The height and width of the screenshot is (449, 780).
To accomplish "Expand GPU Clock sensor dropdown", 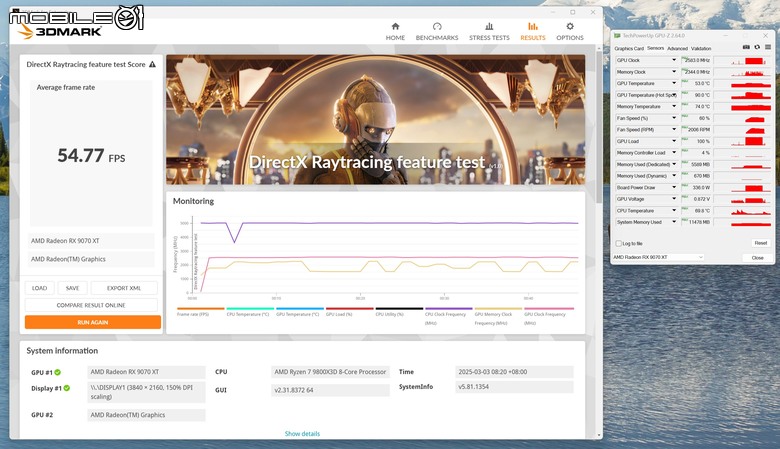I will pyautogui.click(x=674, y=60).
